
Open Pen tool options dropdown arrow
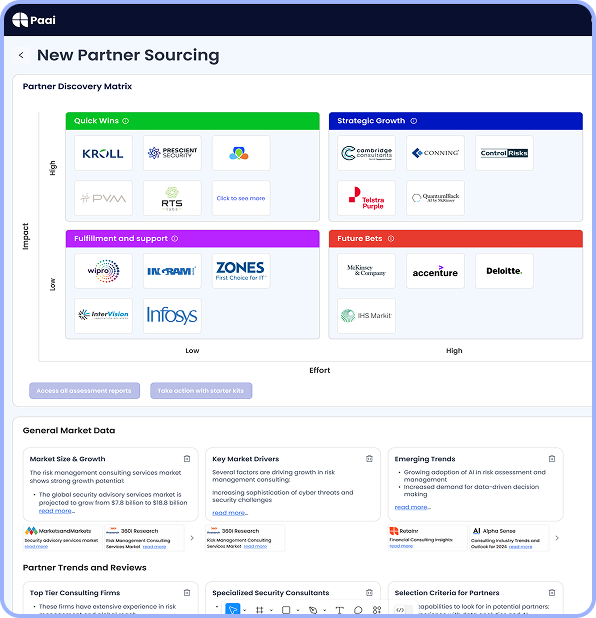click(324, 611)
